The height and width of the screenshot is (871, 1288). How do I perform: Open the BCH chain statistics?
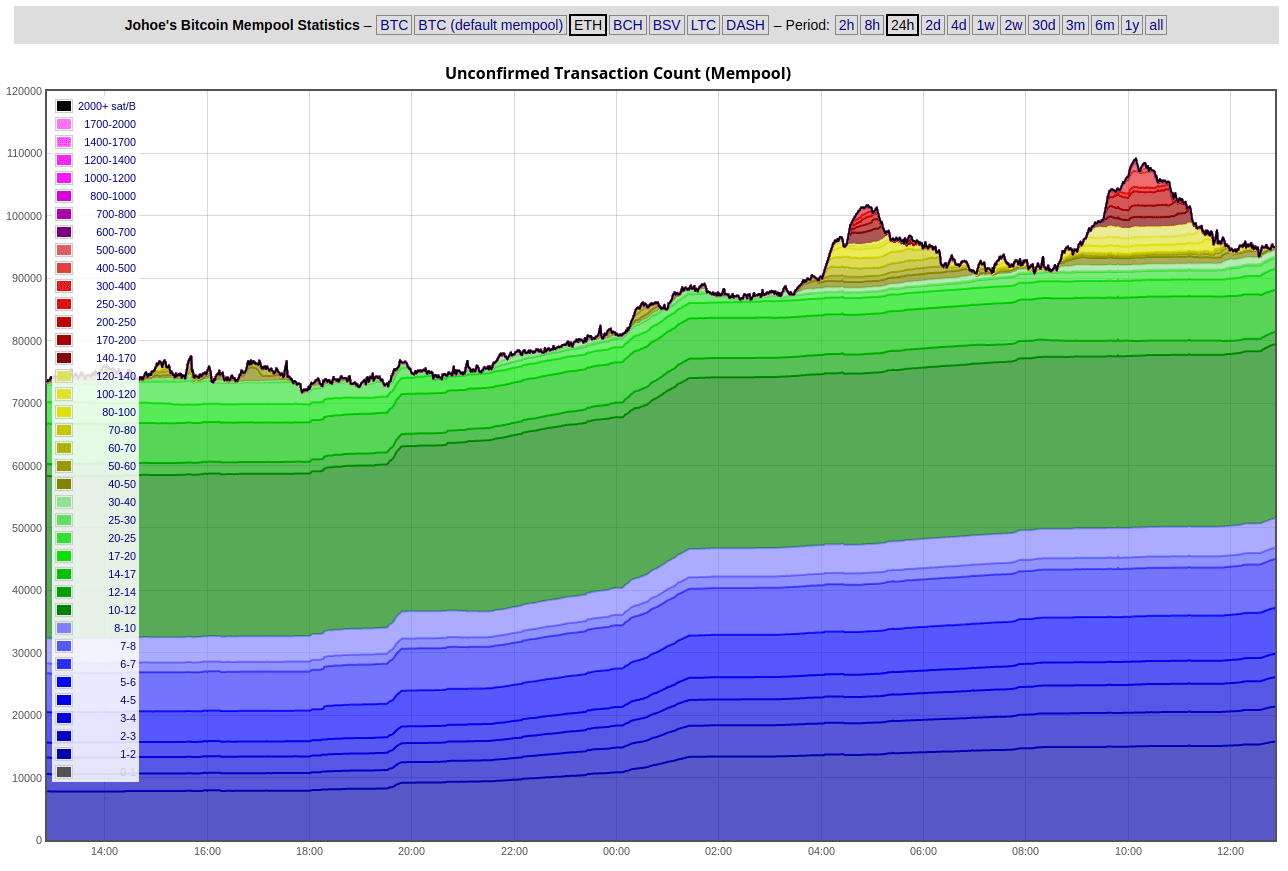click(627, 25)
